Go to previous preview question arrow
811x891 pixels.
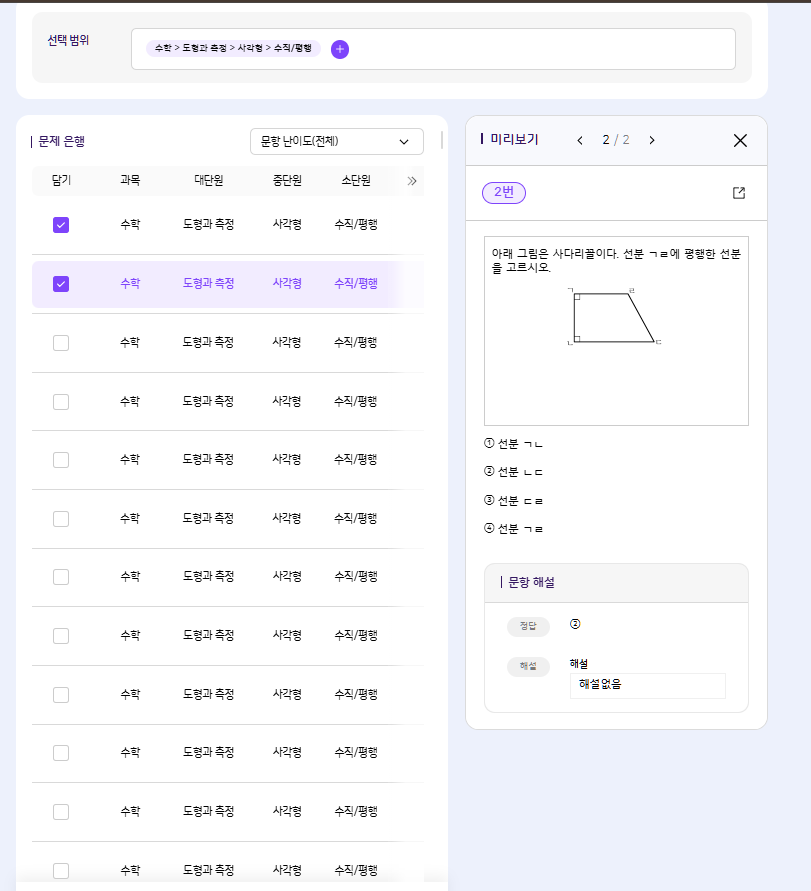coord(580,140)
